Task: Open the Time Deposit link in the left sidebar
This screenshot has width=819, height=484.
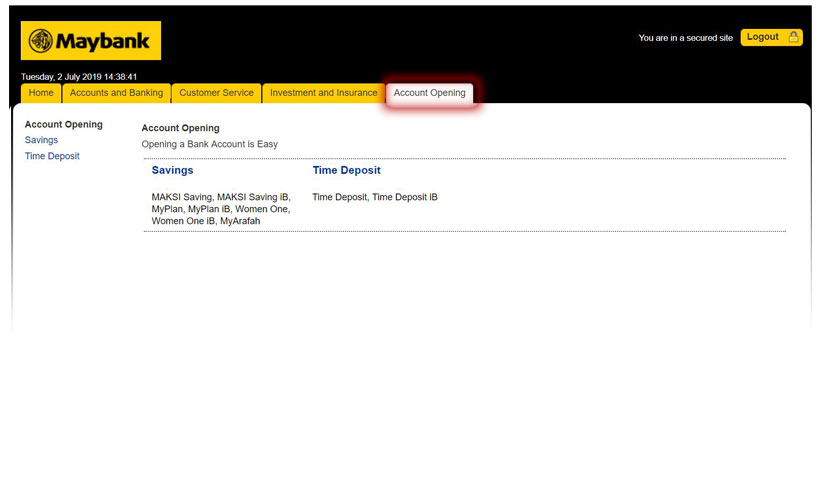Action: [52, 156]
